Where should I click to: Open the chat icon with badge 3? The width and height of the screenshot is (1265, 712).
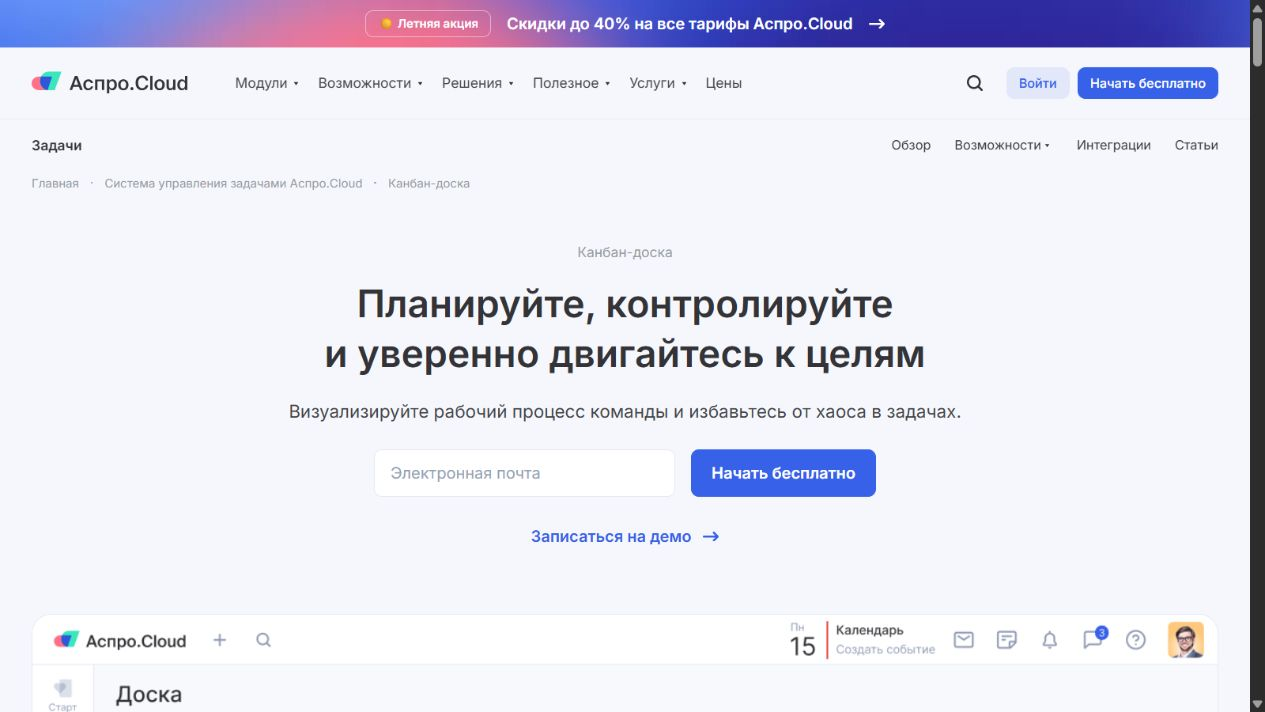[x=1094, y=638]
